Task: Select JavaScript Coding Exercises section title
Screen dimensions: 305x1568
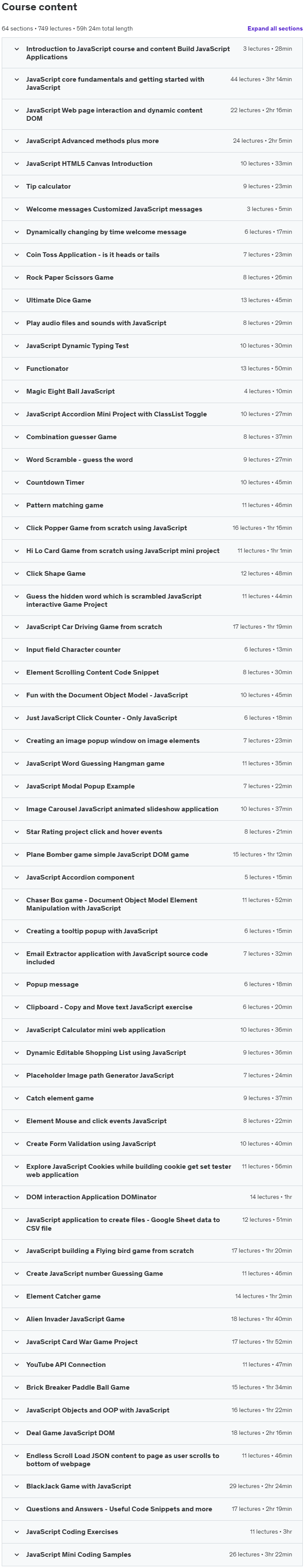Action: (x=72, y=1531)
